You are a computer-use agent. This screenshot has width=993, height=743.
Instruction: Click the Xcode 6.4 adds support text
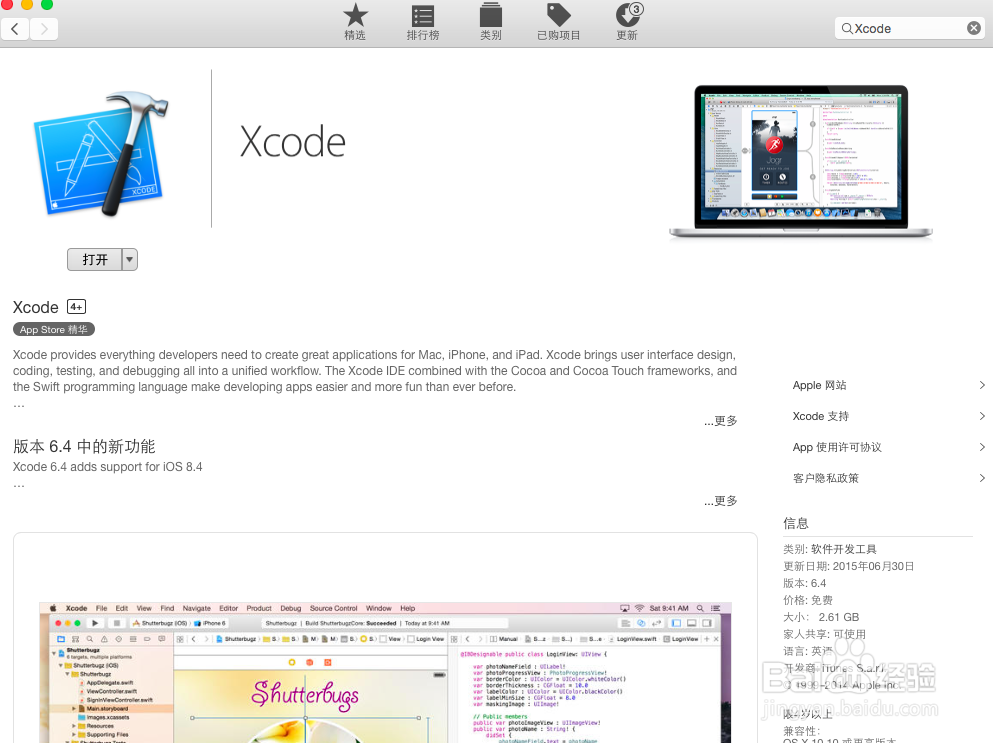click(108, 467)
